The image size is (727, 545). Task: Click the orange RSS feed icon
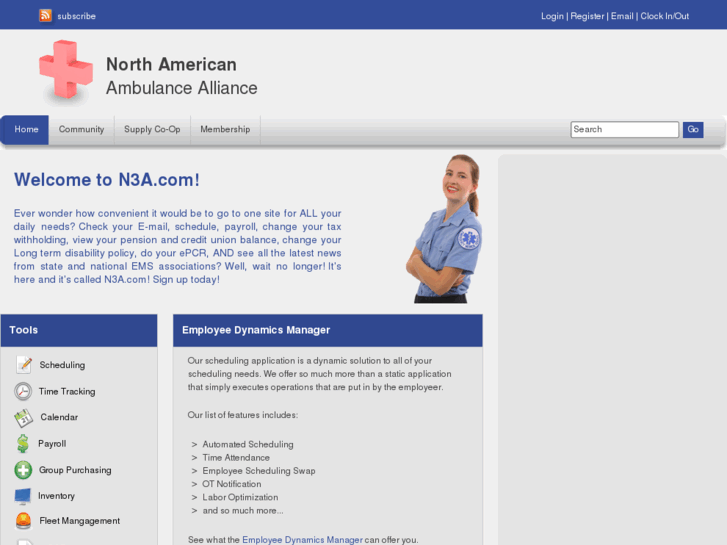tap(45, 16)
